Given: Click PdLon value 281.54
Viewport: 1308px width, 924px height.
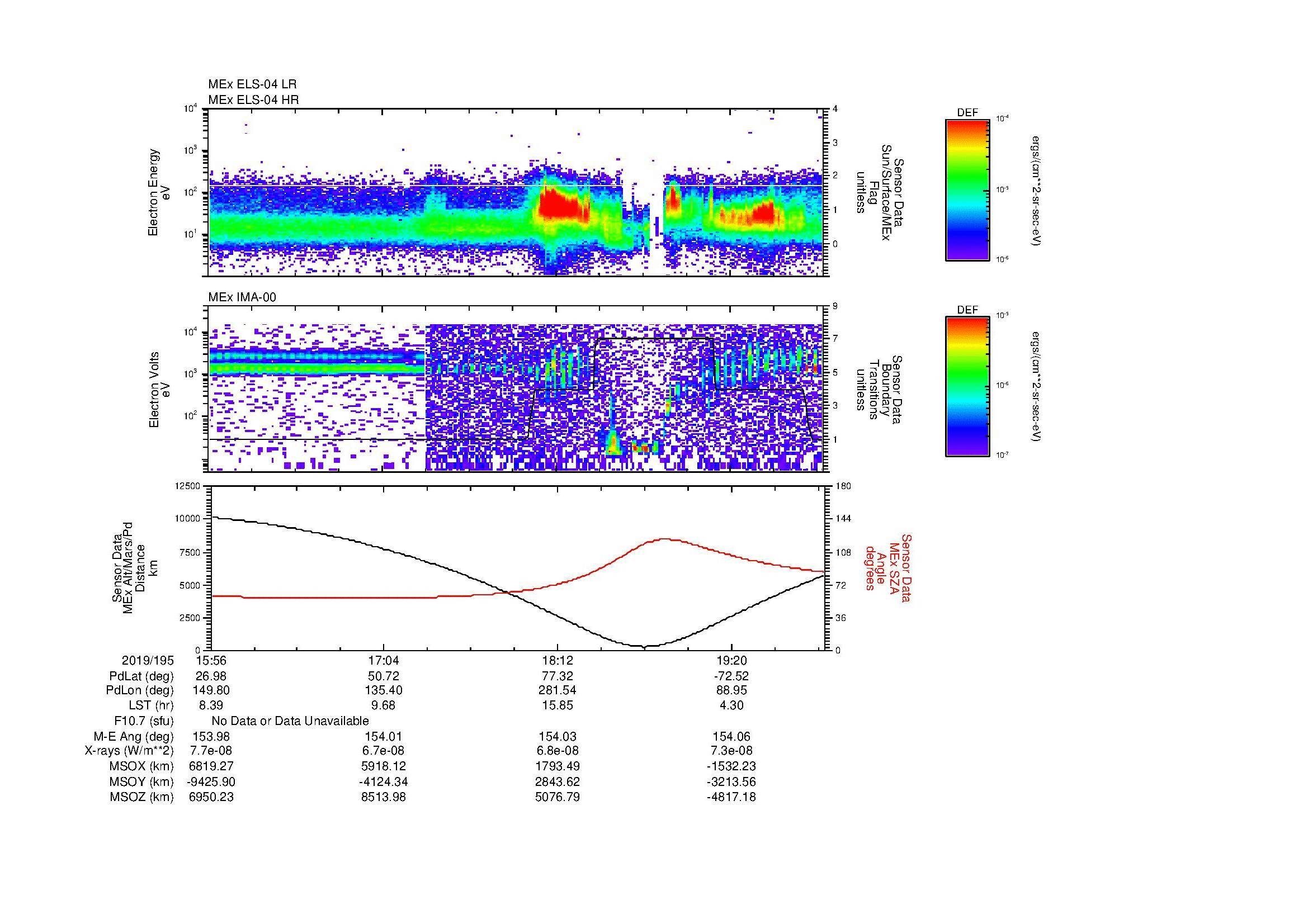Looking at the screenshot, I should [x=557, y=691].
